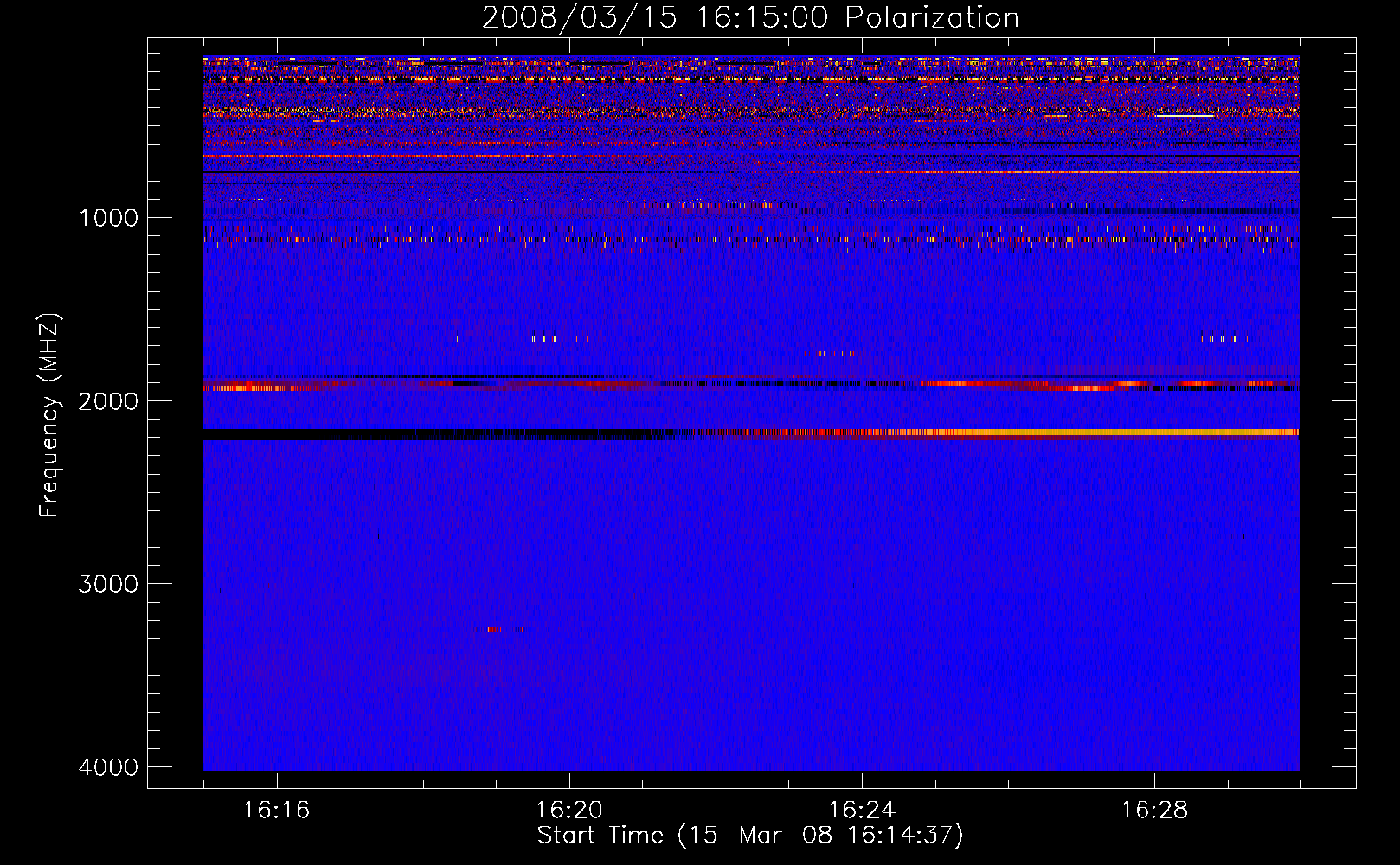Click the 16:28 time tick label

click(x=1153, y=811)
